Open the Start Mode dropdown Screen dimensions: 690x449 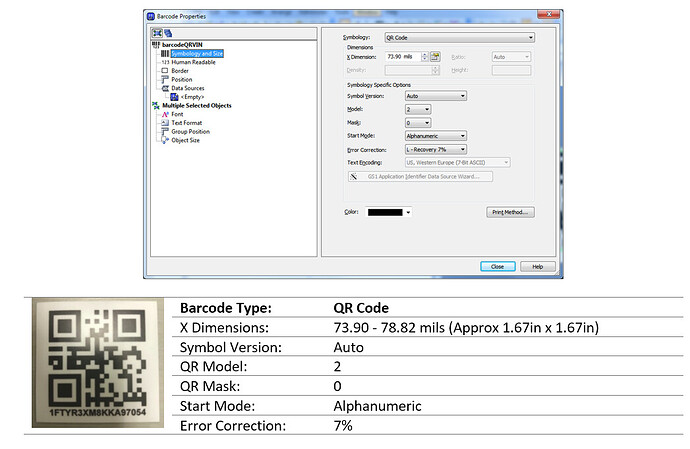[x=436, y=136]
